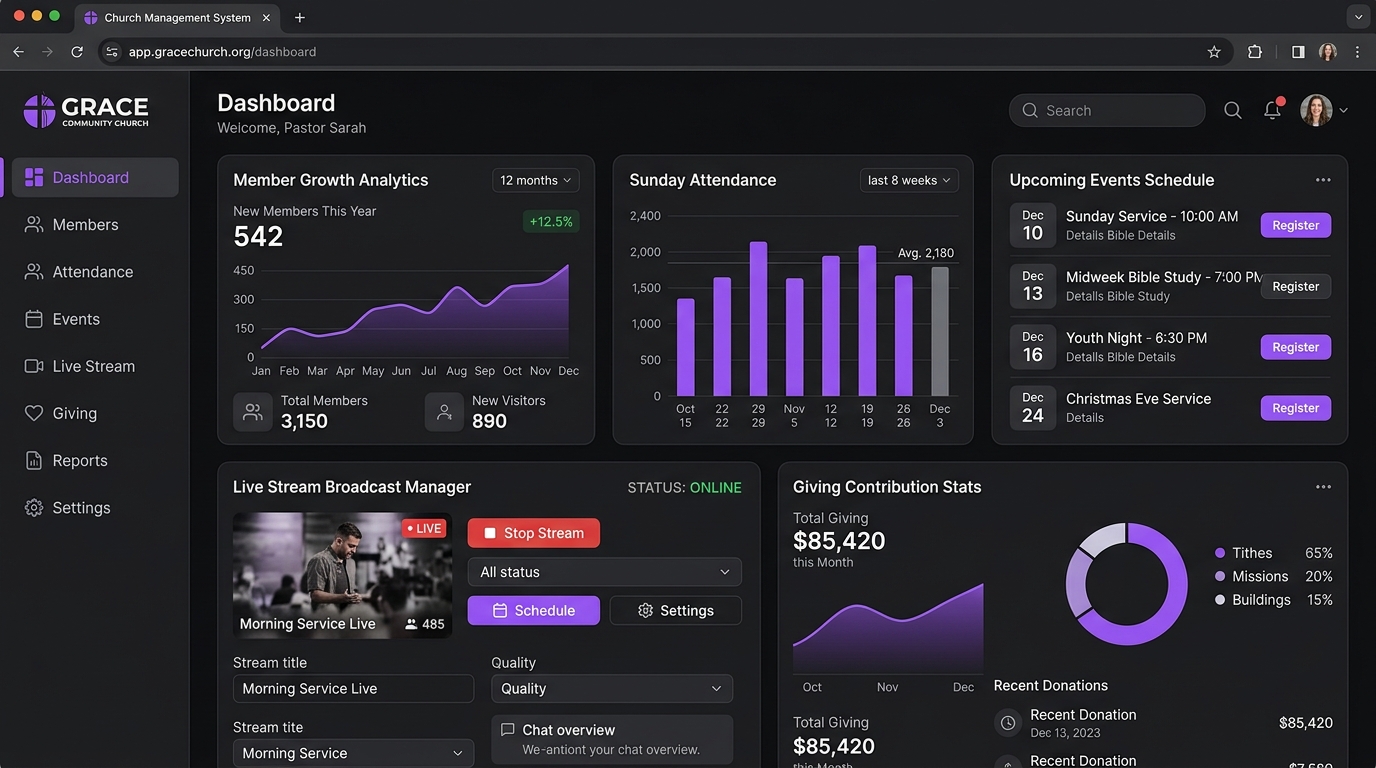Open browser three-dot menu

click(x=1357, y=52)
